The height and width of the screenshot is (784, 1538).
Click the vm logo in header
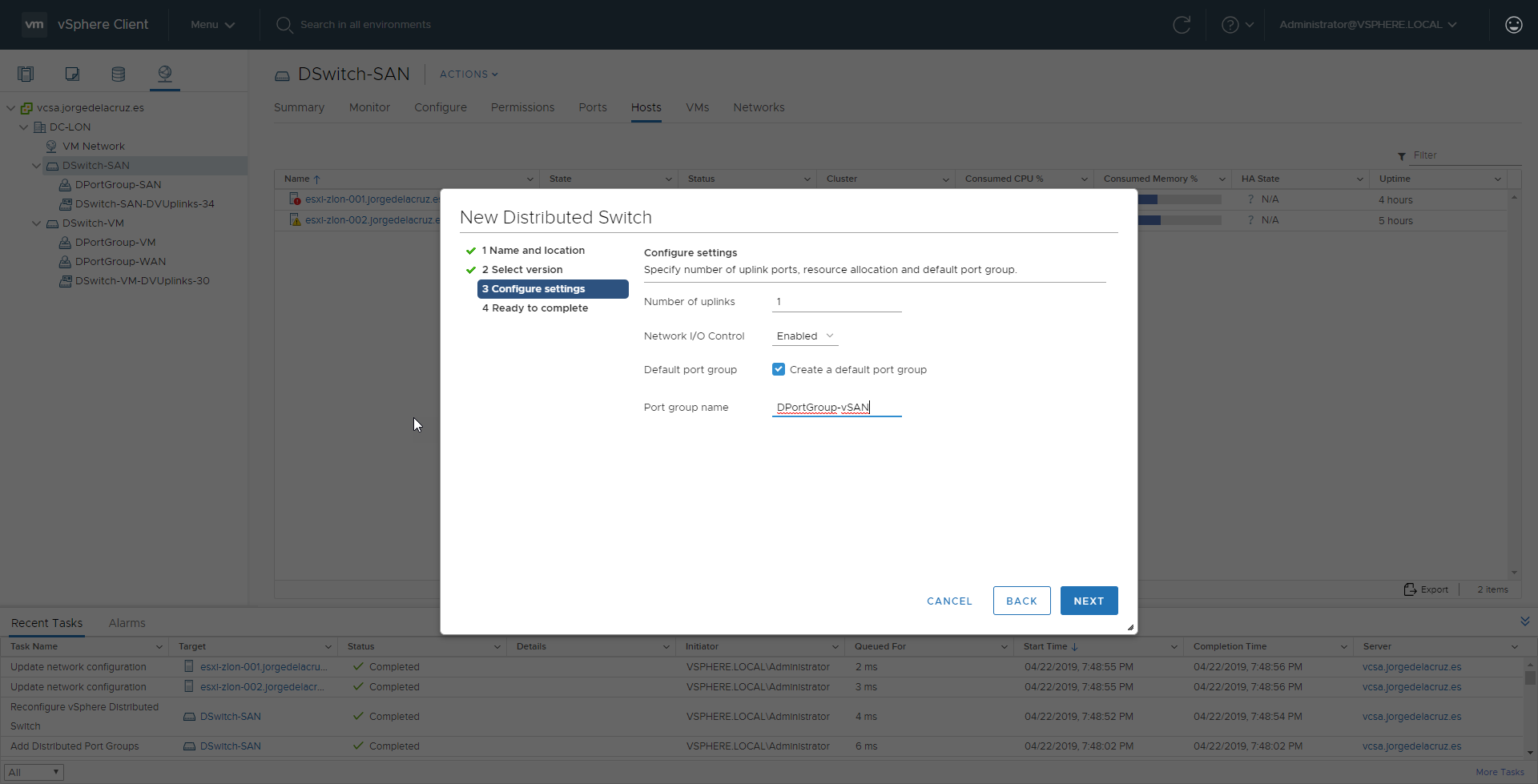pos(34,25)
